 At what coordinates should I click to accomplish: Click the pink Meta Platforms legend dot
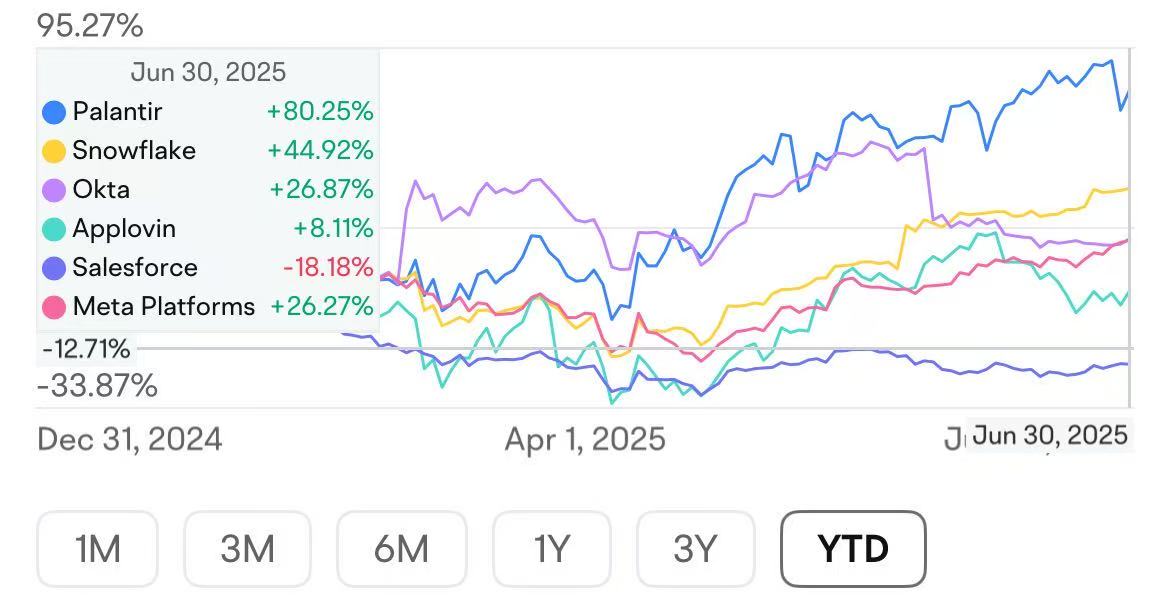pos(54,306)
